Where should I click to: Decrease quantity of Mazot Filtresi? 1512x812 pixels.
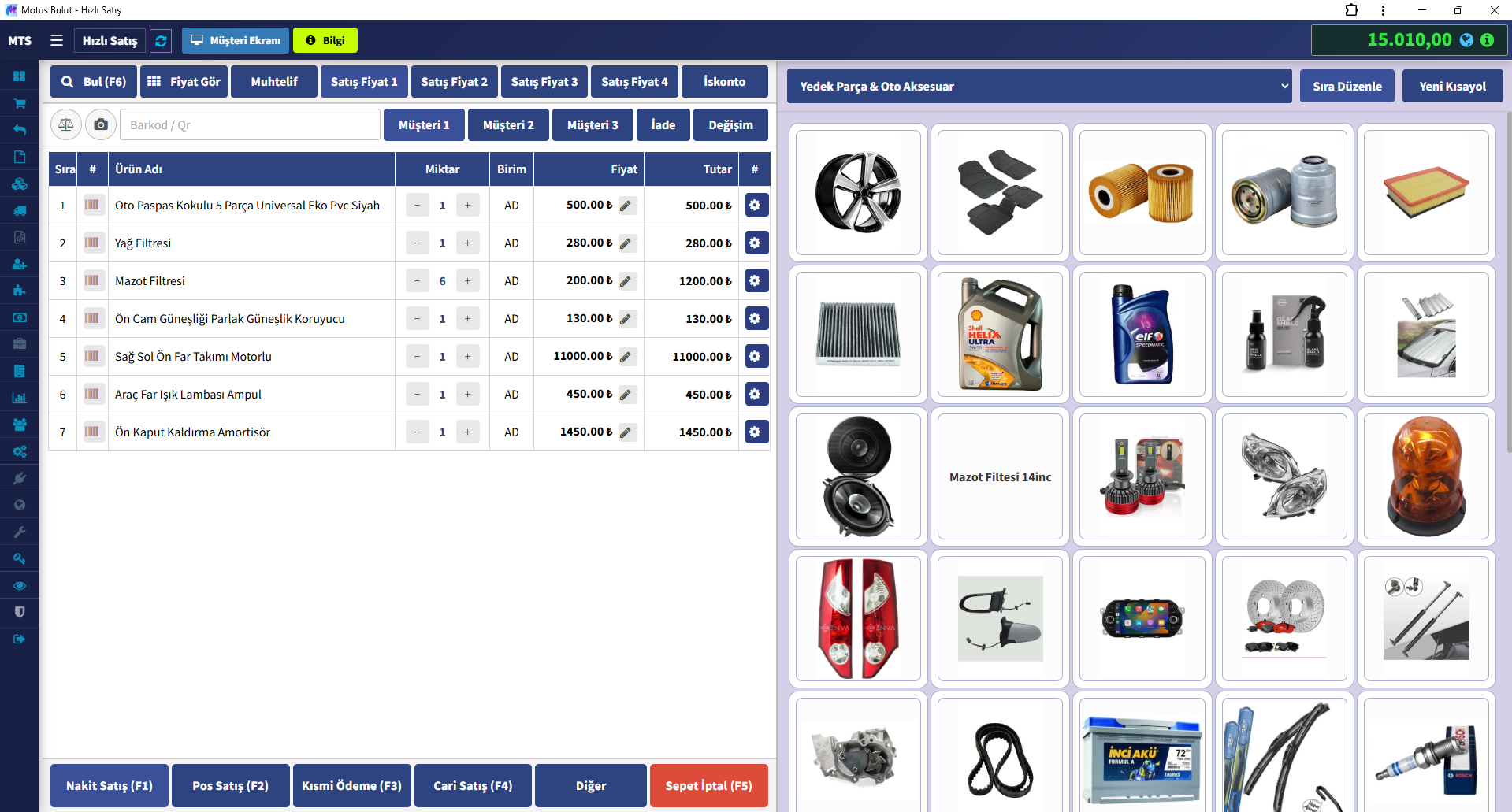[417, 281]
